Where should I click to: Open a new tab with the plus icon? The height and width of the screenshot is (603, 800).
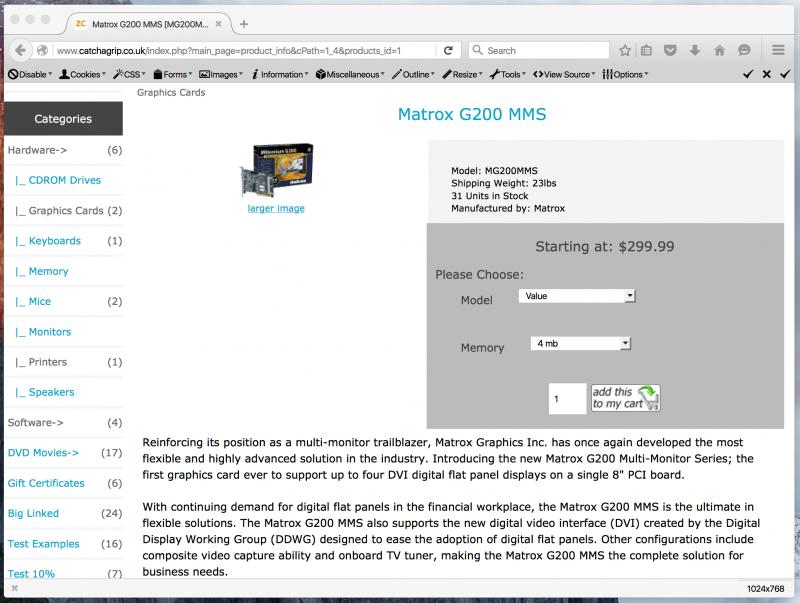244,24
